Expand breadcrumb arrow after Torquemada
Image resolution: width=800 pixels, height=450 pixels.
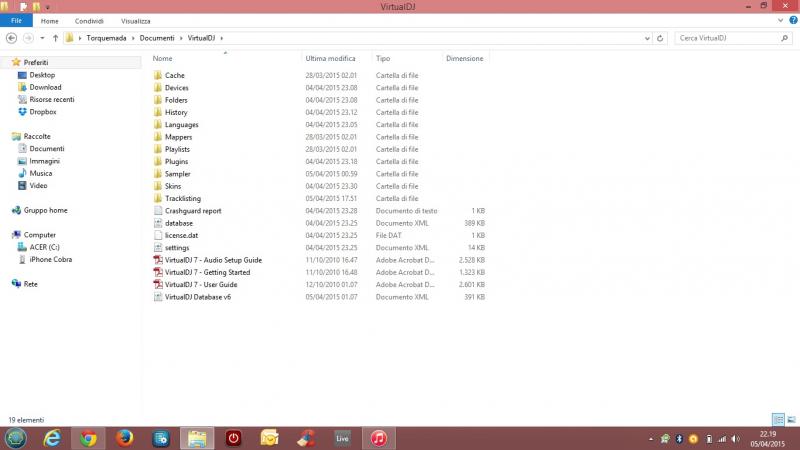133,38
